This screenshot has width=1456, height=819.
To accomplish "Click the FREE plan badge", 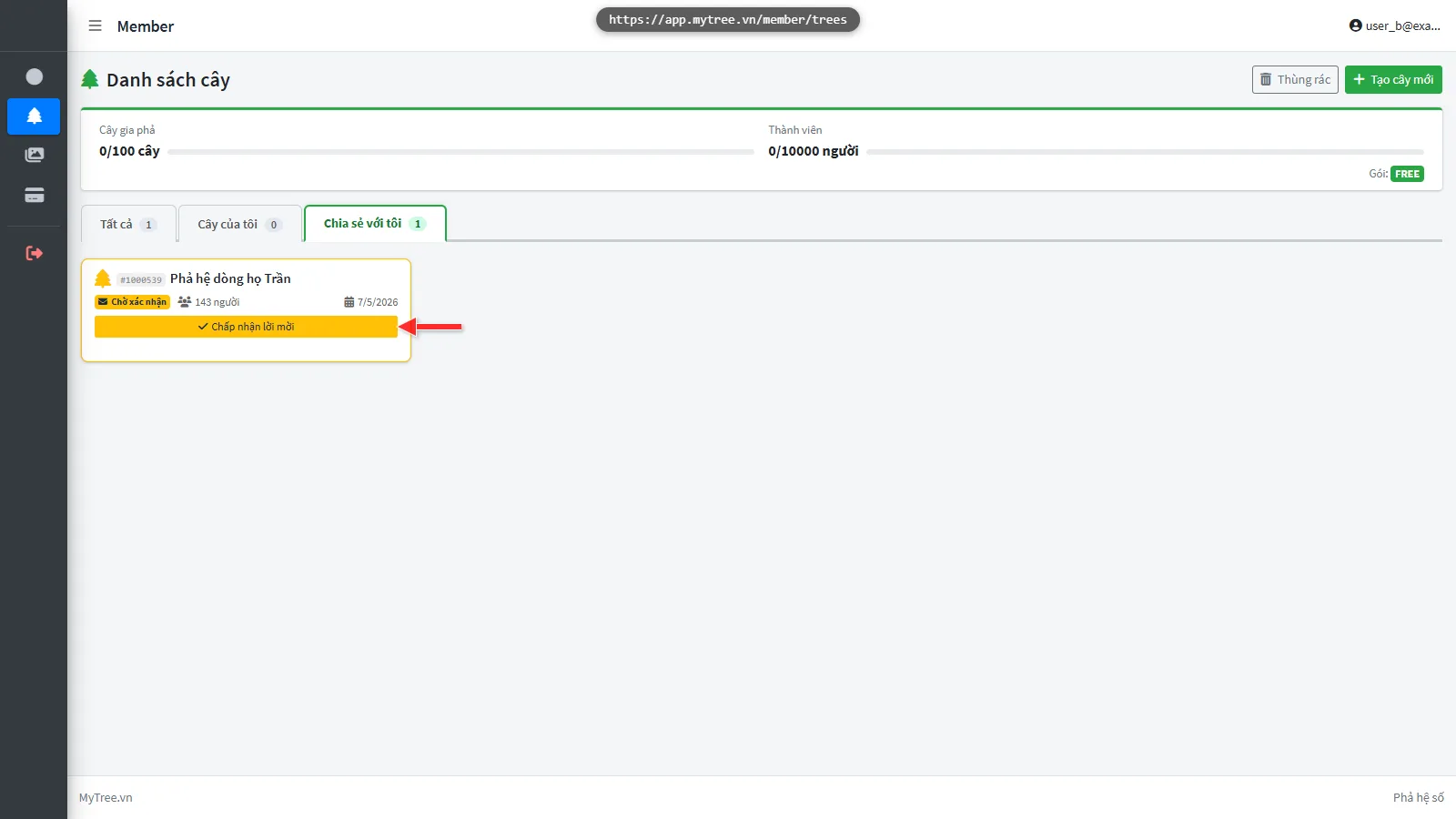I will coord(1407,174).
